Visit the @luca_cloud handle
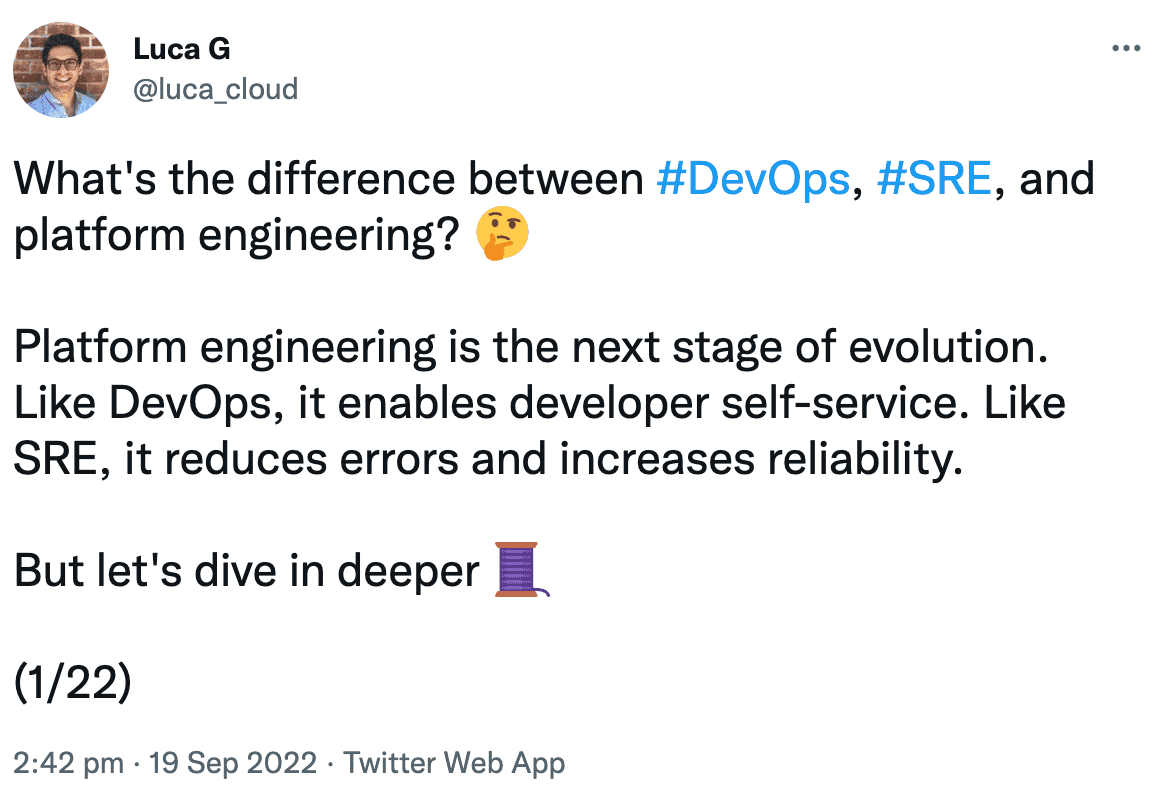1162x800 pixels. [216, 90]
